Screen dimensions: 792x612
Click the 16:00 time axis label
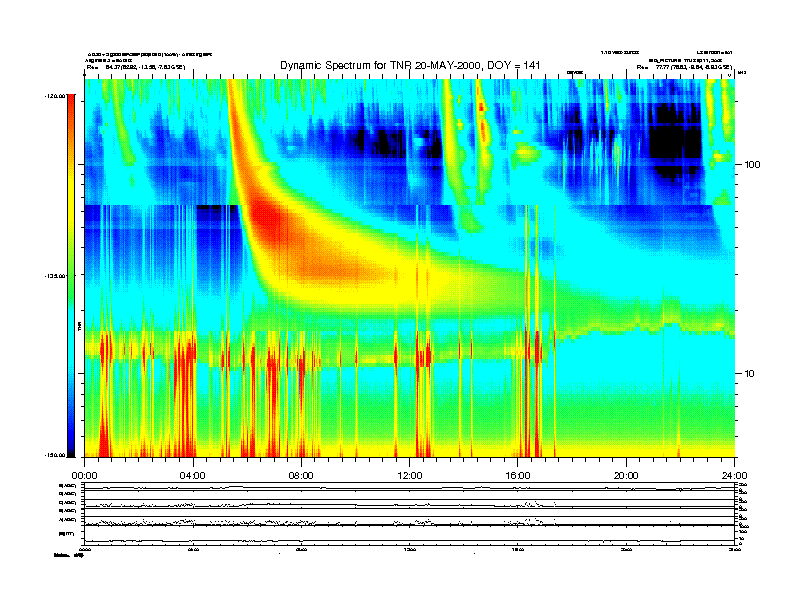tap(518, 476)
